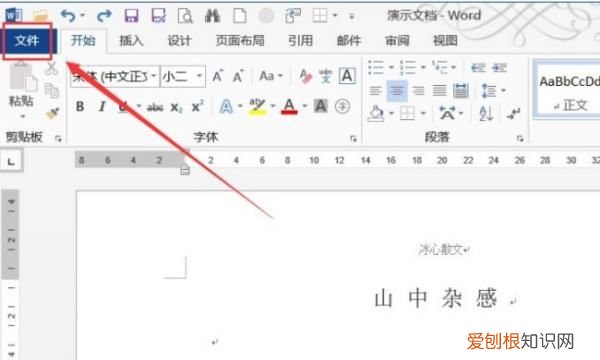Click the Redo icon in quick access toolbar
The image size is (600, 360).
point(104,16)
